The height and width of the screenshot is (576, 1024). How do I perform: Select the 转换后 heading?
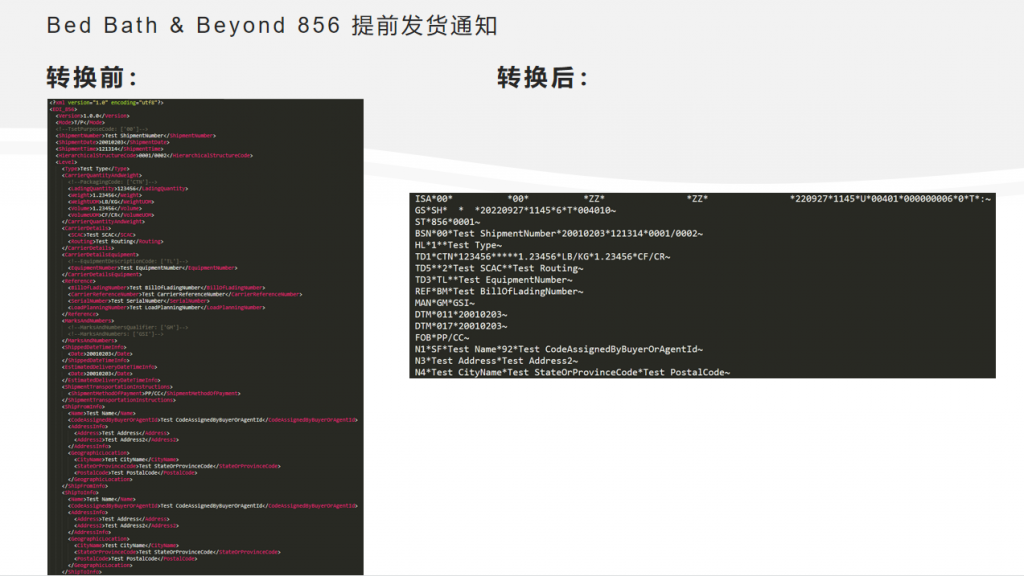tap(543, 78)
